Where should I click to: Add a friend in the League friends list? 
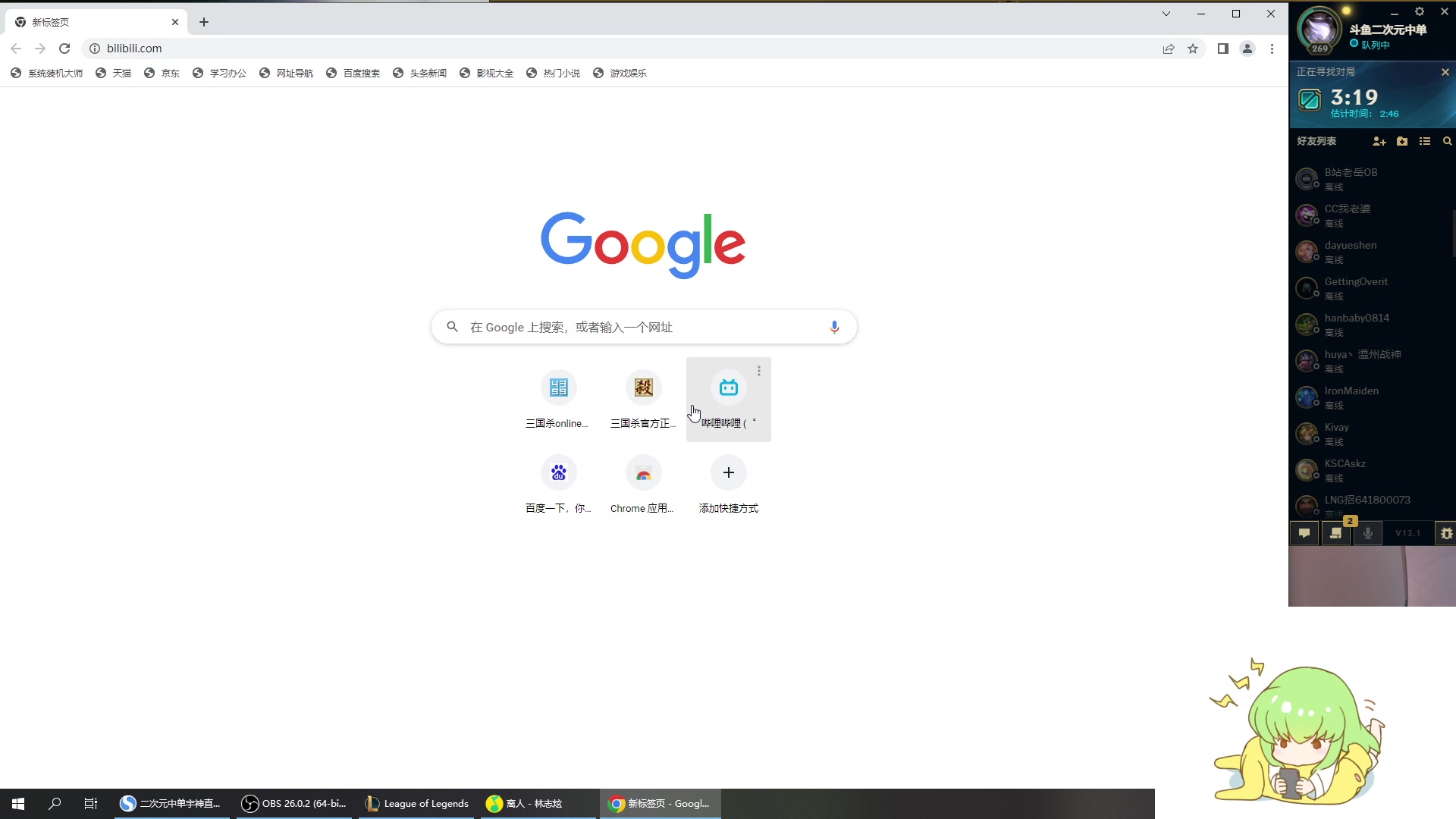1379,141
